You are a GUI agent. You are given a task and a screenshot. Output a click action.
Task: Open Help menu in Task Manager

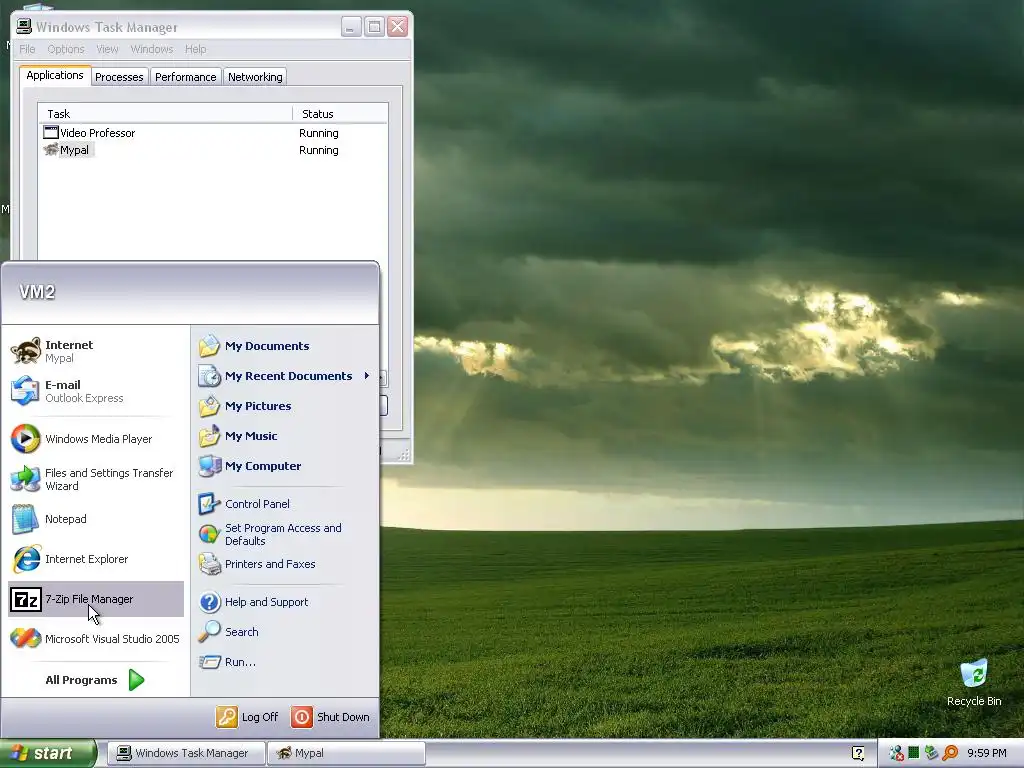[x=195, y=49]
